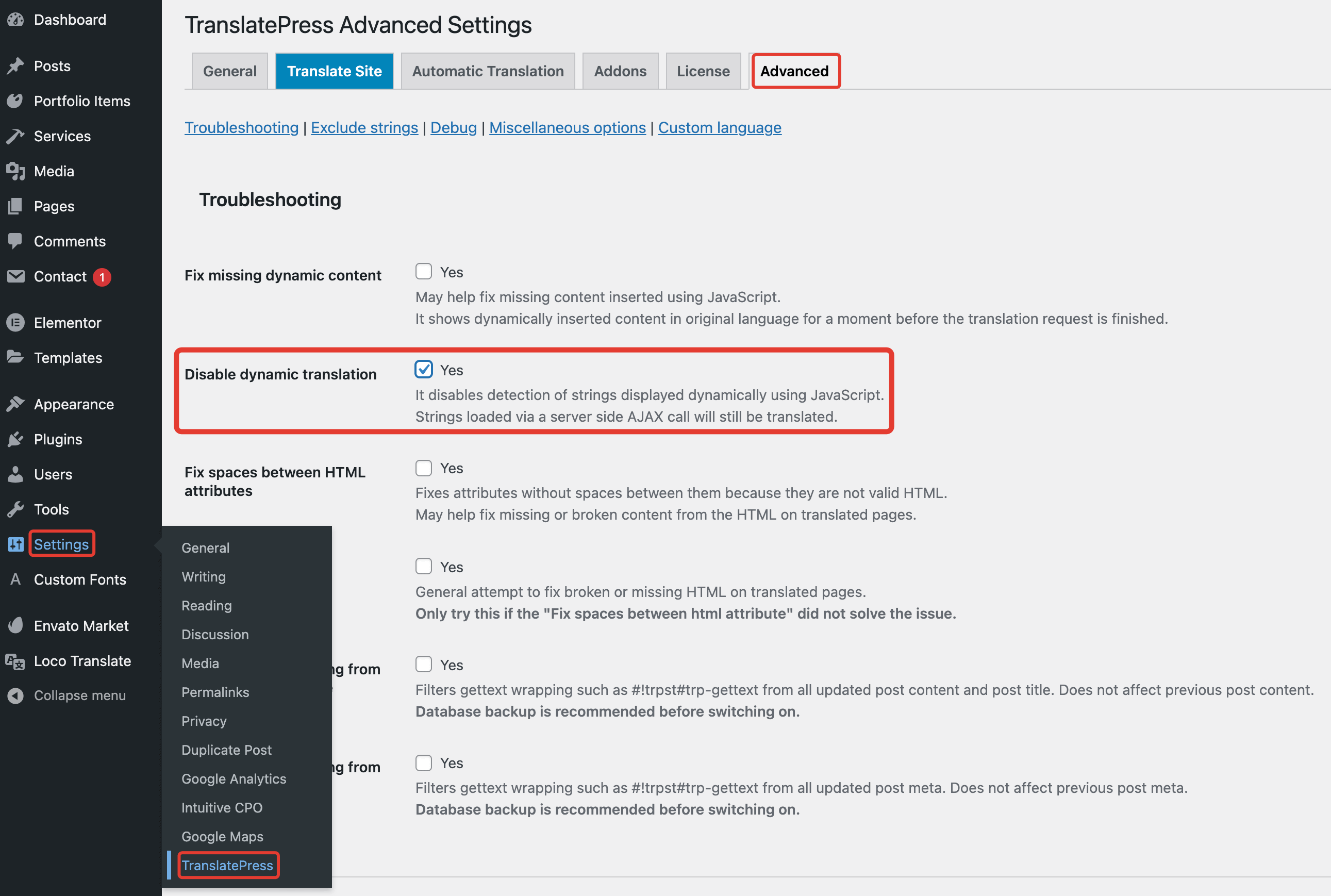The height and width of the screenshot is (896, 1331).
Task: Click the Plugins plug icon
Action: coord(15,439)
